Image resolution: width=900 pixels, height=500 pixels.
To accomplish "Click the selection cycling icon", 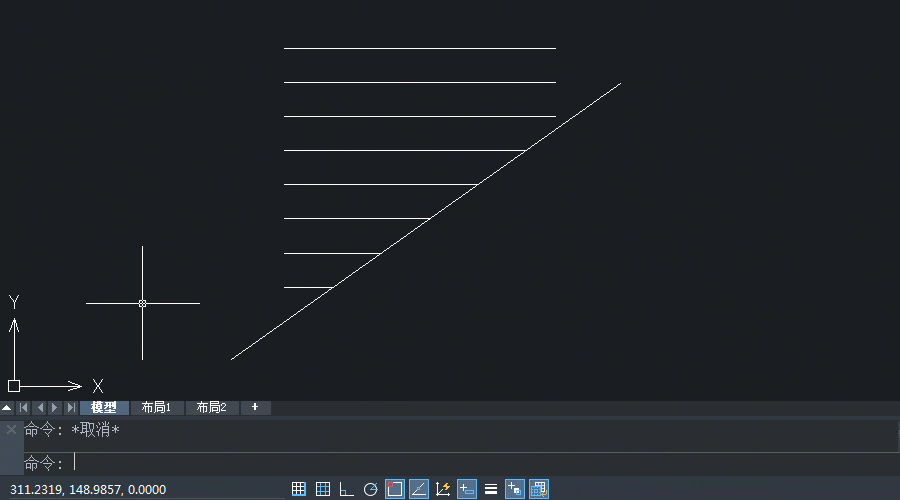I will click(x=539, y=489).
